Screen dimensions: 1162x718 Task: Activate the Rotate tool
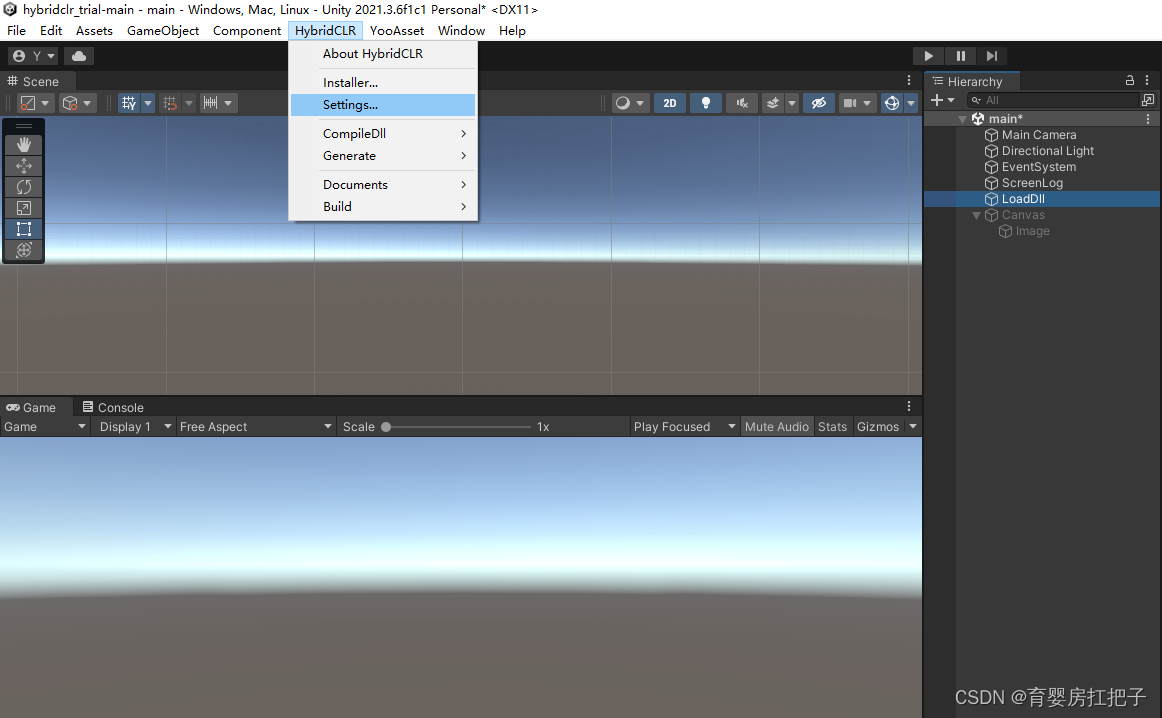point(22,188)
